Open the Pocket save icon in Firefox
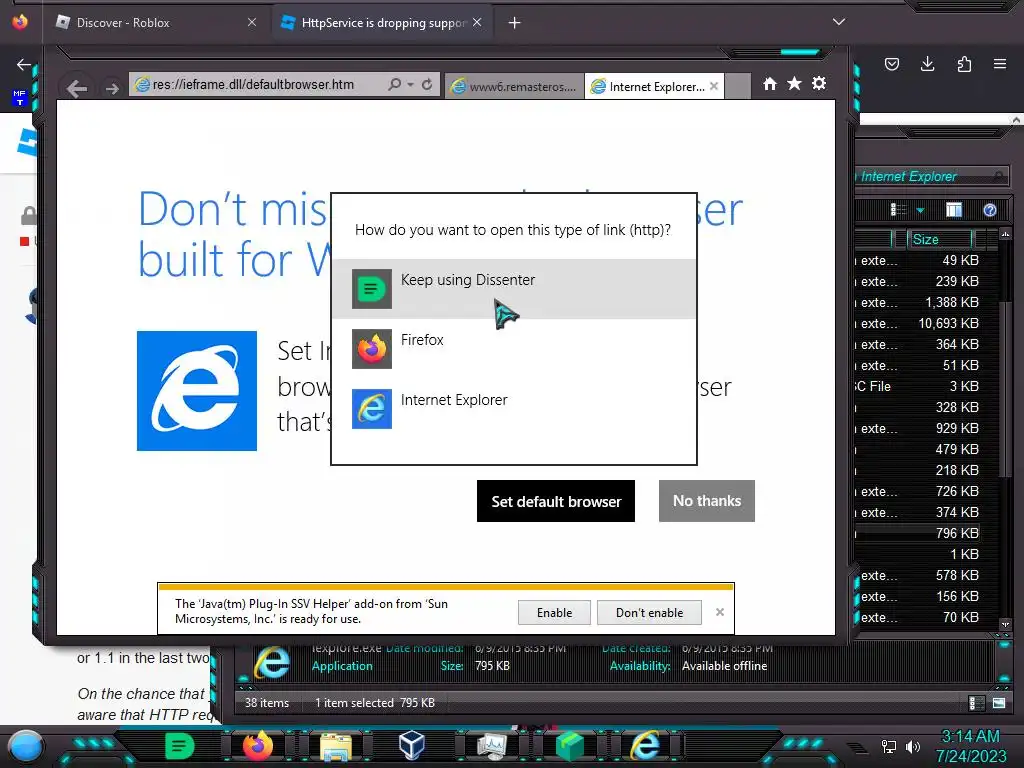The width and height of the screenshot is (1024, 768). point(892,64)
